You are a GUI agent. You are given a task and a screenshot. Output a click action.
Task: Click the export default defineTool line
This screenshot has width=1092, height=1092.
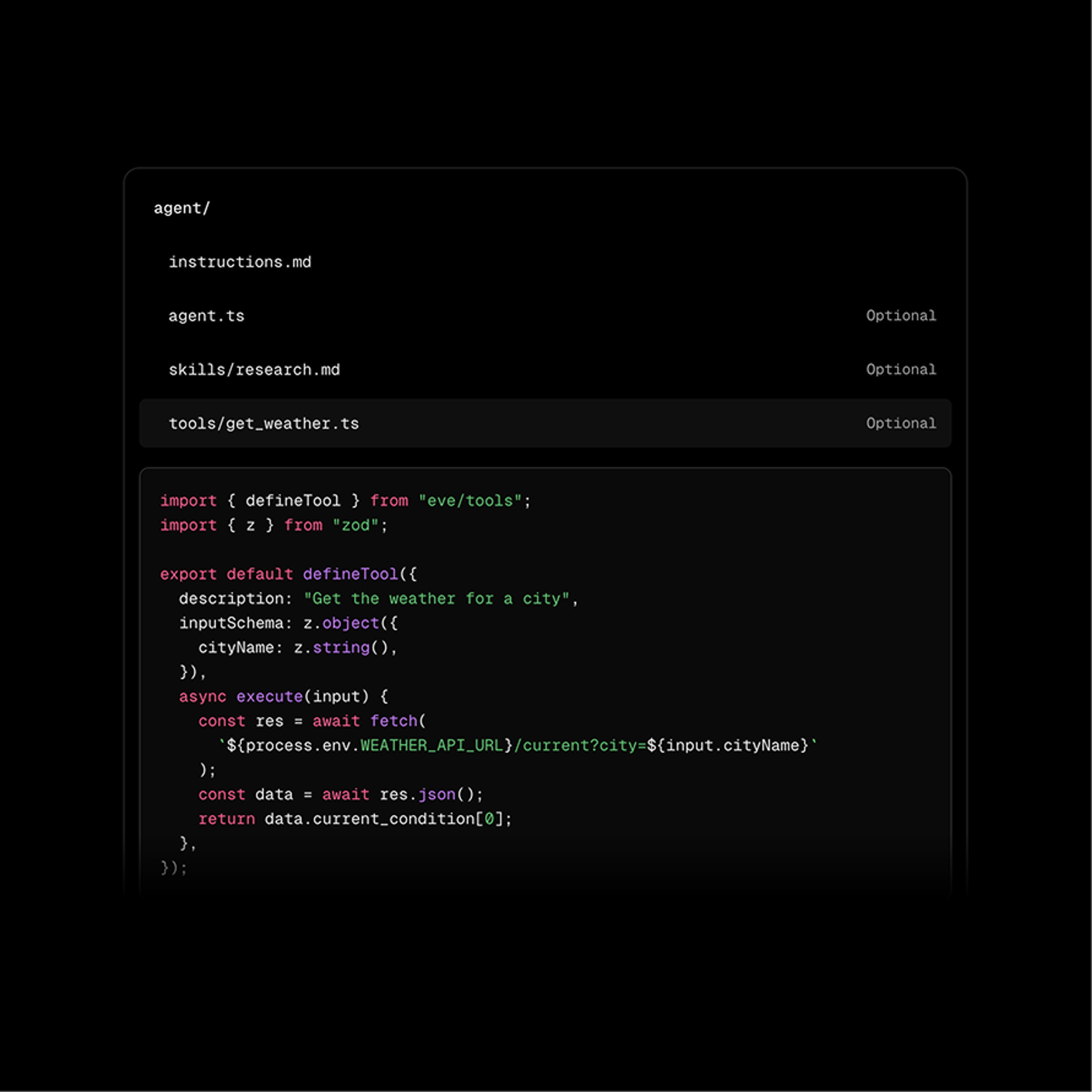click(288, 574)
